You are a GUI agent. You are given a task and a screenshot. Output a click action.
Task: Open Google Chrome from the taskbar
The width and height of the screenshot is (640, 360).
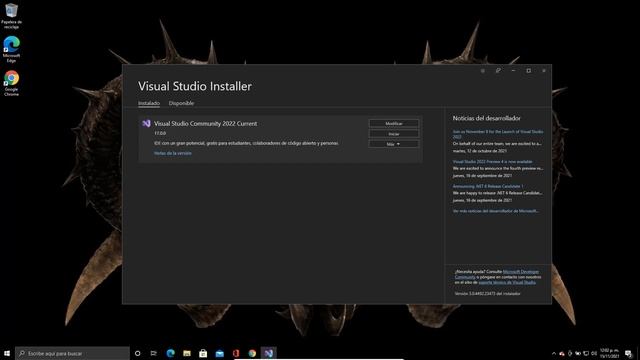(x=252, y=353)
